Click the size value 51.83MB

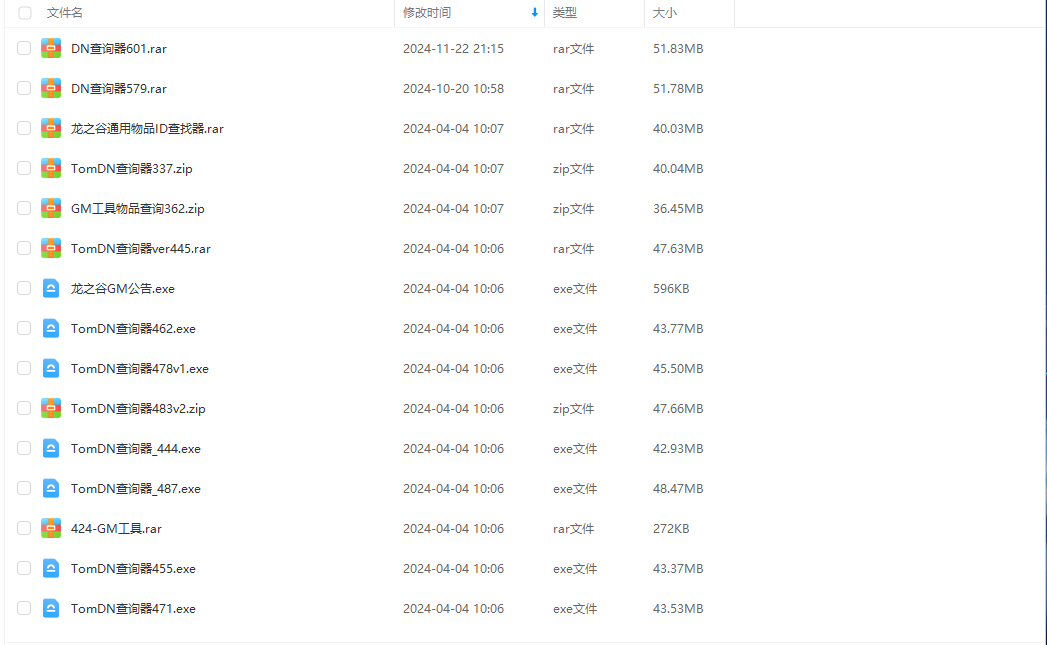click(x=678, y=49)
